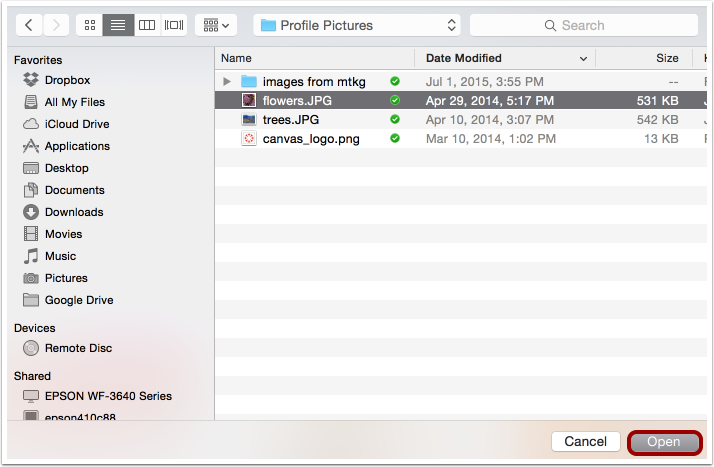This screenshot has height=467, width=714.
Task: Toggle the Date Modified sort order chevron
Action: tap(583, 59)
